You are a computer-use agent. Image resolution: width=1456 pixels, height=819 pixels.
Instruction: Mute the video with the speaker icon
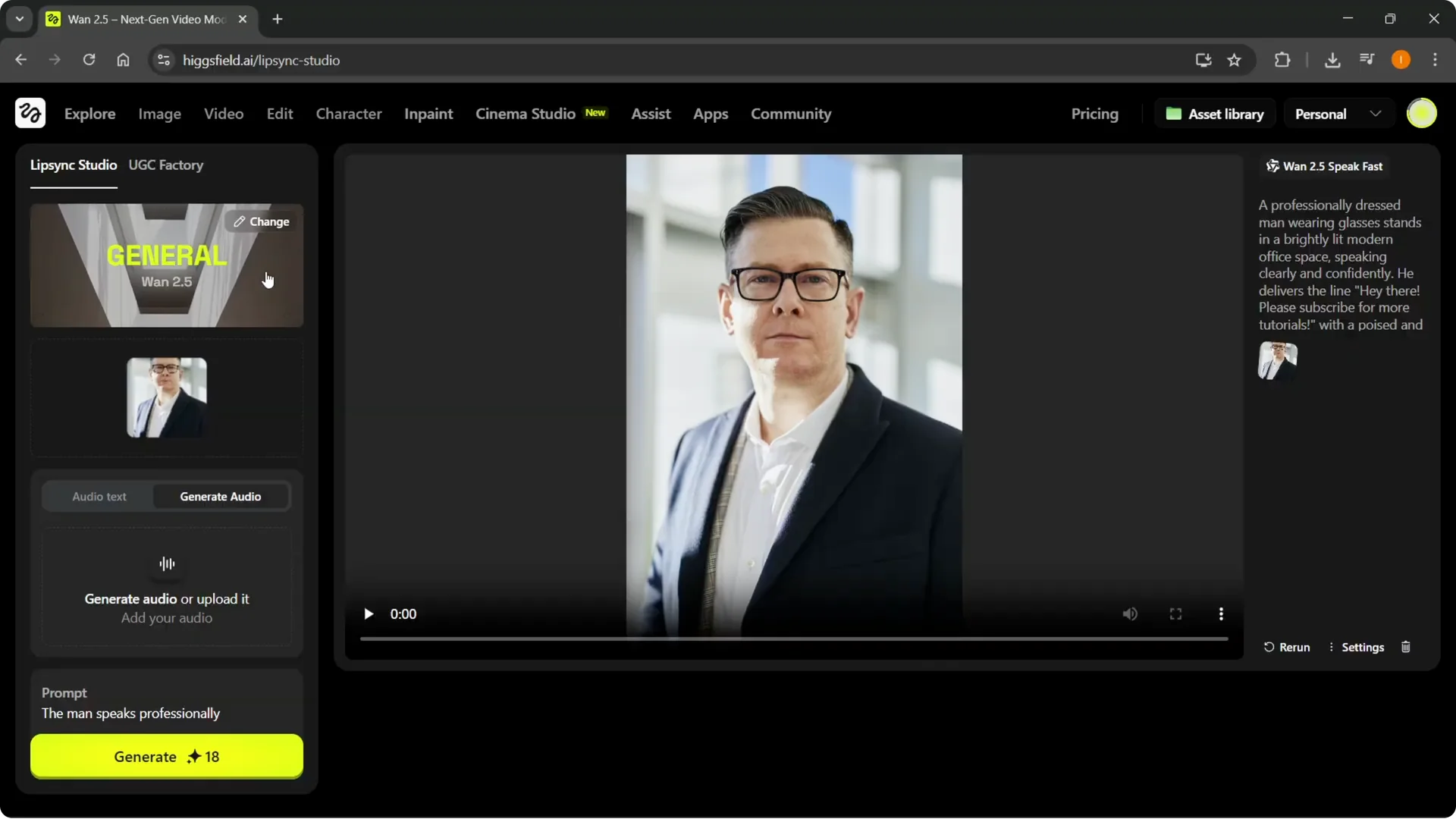point(1129,614)
